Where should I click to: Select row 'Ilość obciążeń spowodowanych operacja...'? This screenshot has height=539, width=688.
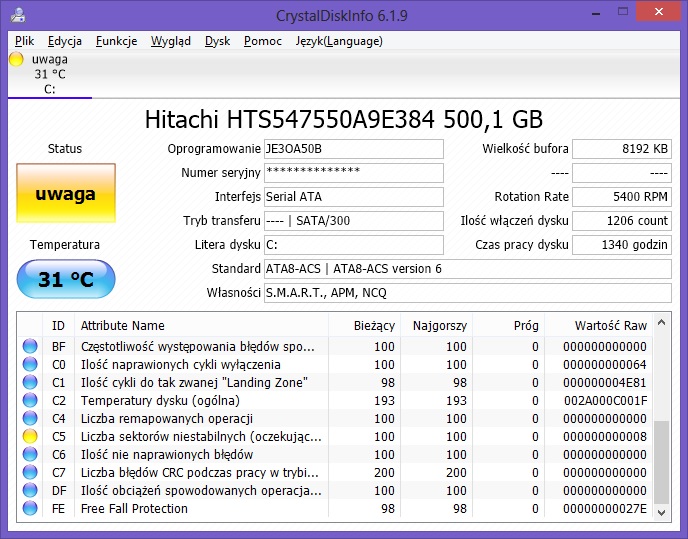click(x=335, y=490)
